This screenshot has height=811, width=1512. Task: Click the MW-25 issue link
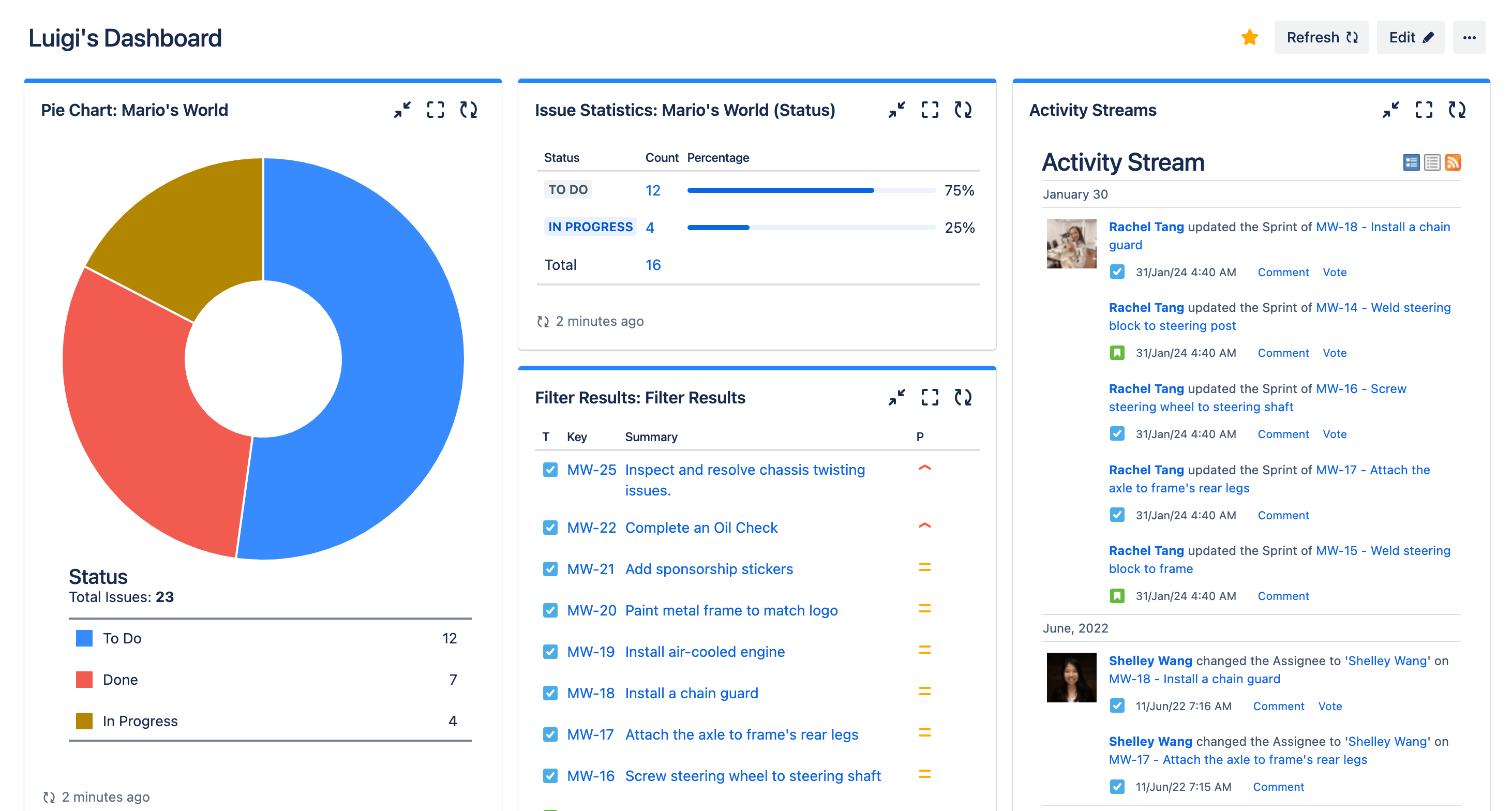coord(590,468)
